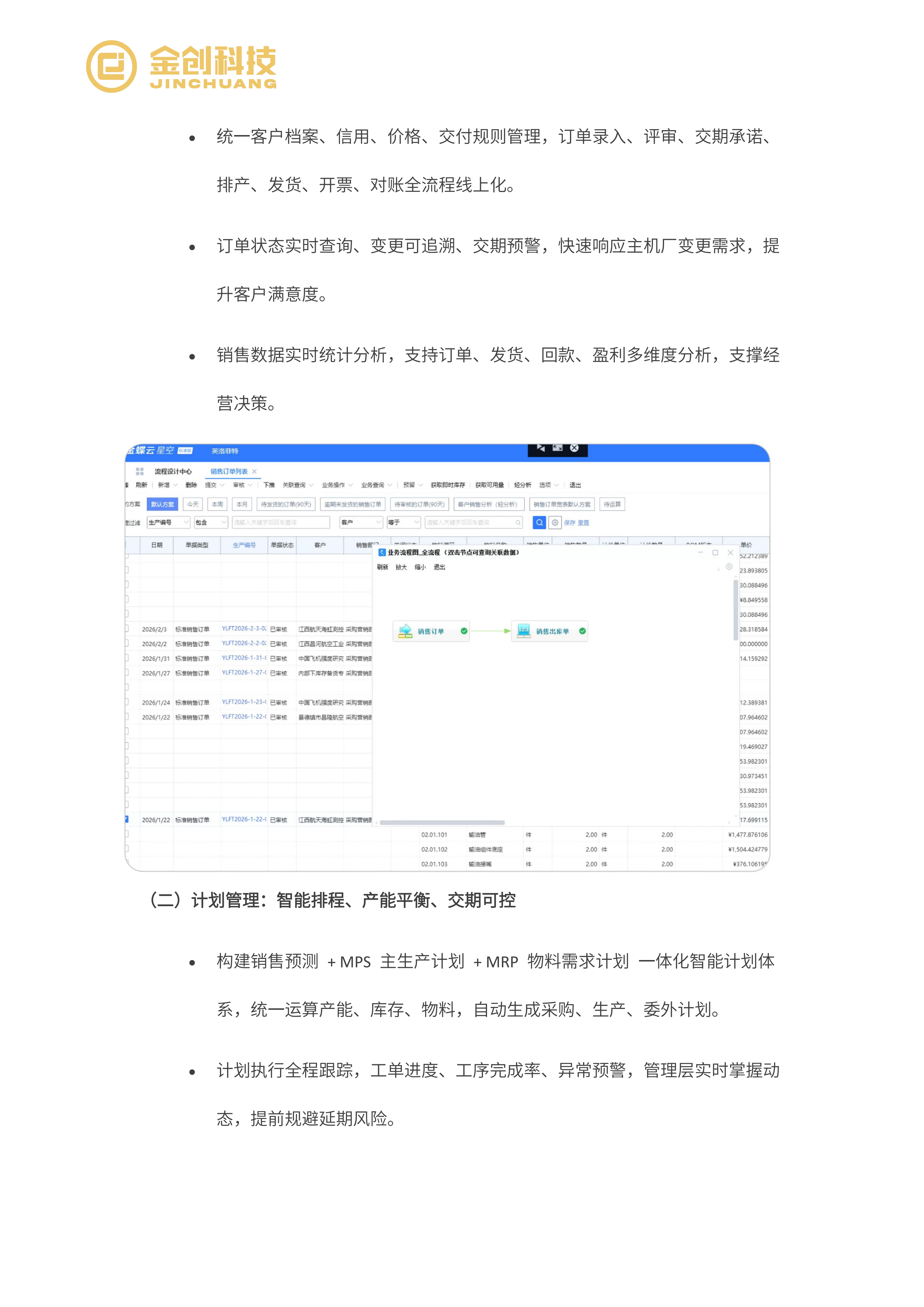Switch to the 流程设计中心 tab

(x=173, y=471)
